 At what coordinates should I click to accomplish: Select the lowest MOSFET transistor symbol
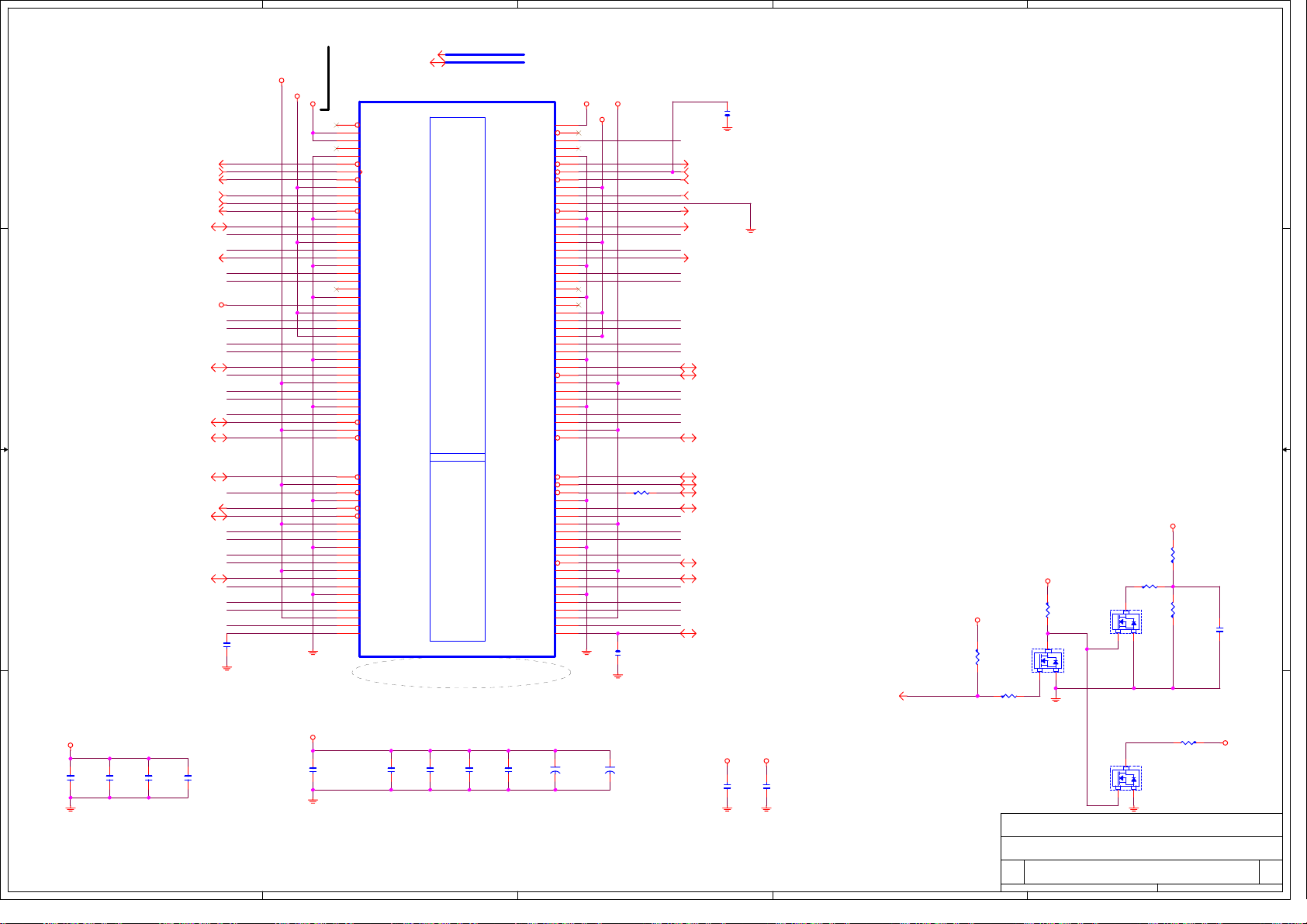[1125, 778]
